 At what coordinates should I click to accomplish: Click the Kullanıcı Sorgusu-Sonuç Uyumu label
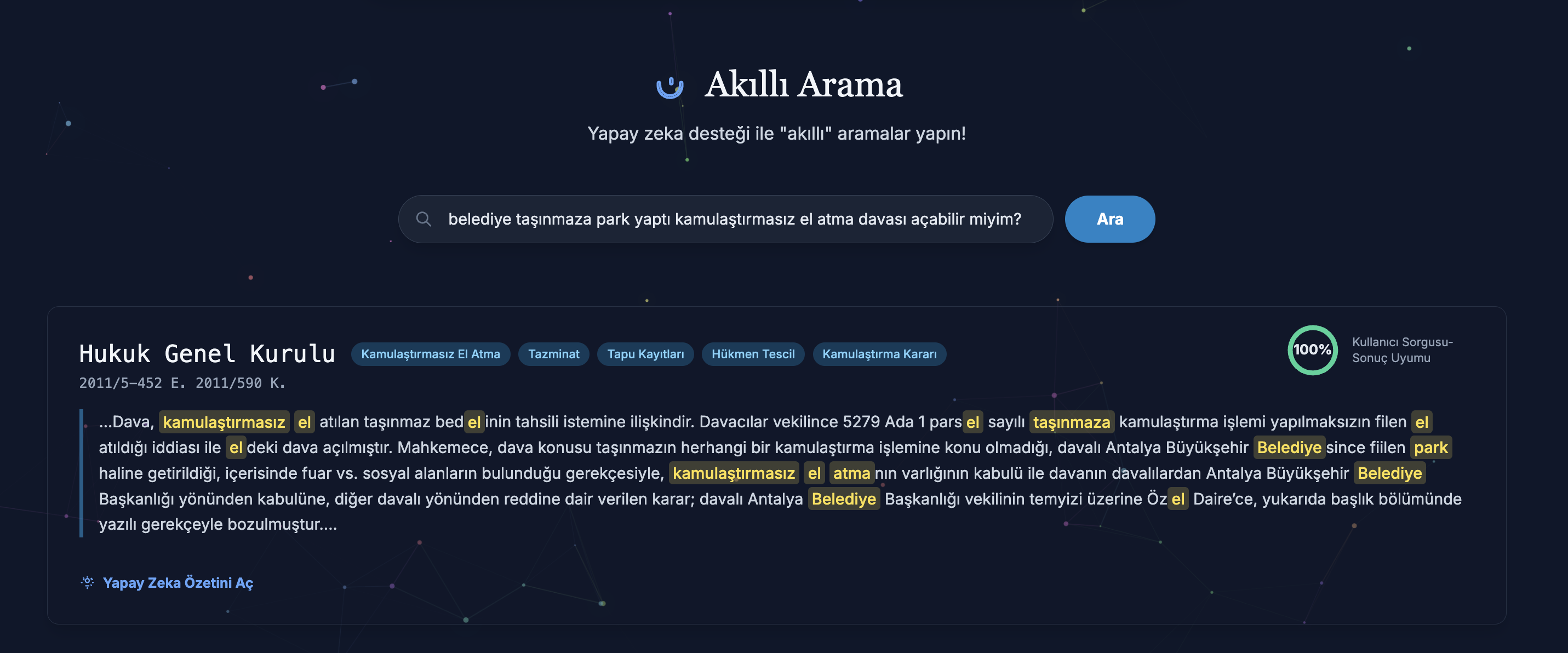point(1402,350)
